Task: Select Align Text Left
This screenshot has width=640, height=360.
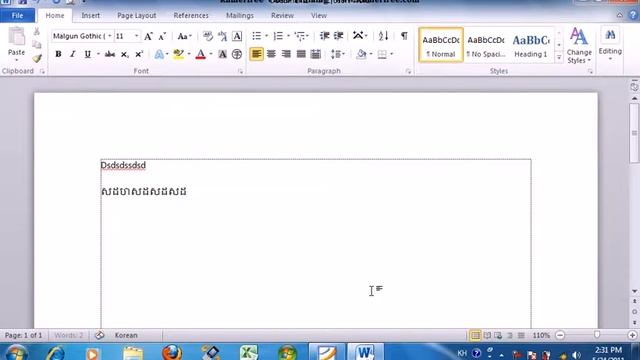Action: point(256,54)
